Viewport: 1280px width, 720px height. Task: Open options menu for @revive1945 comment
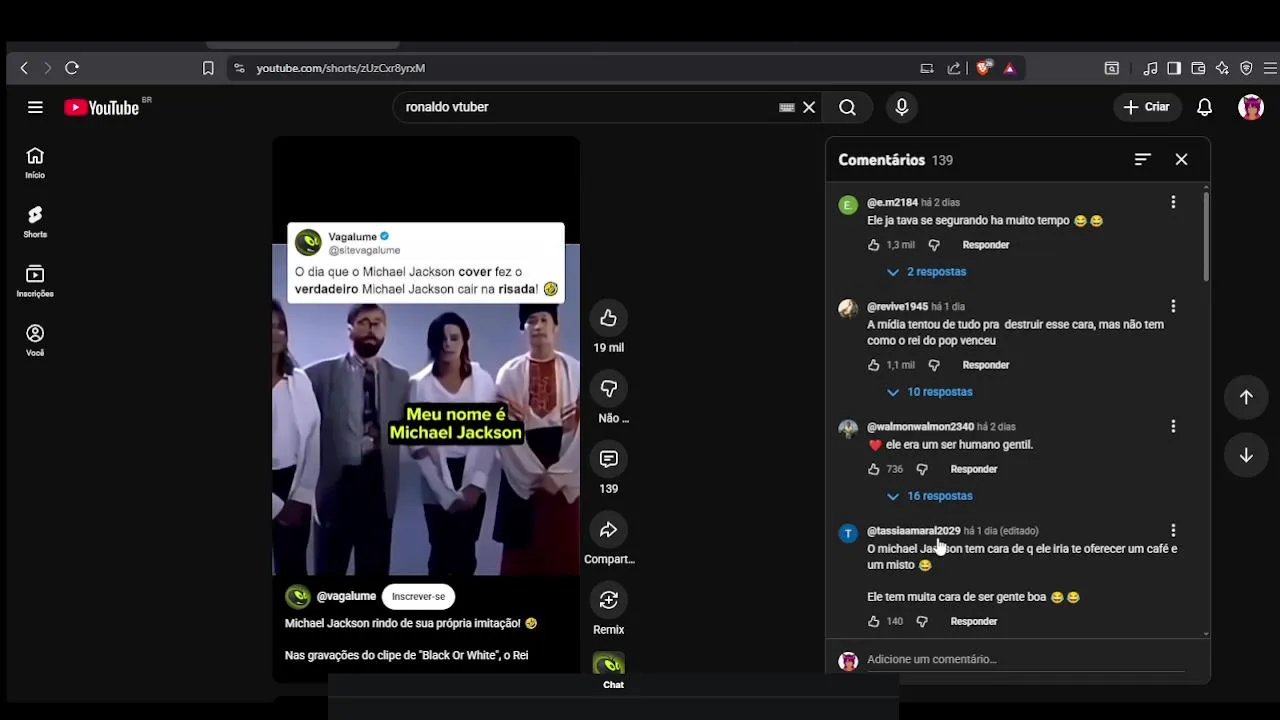click(x=1173, y=306)
